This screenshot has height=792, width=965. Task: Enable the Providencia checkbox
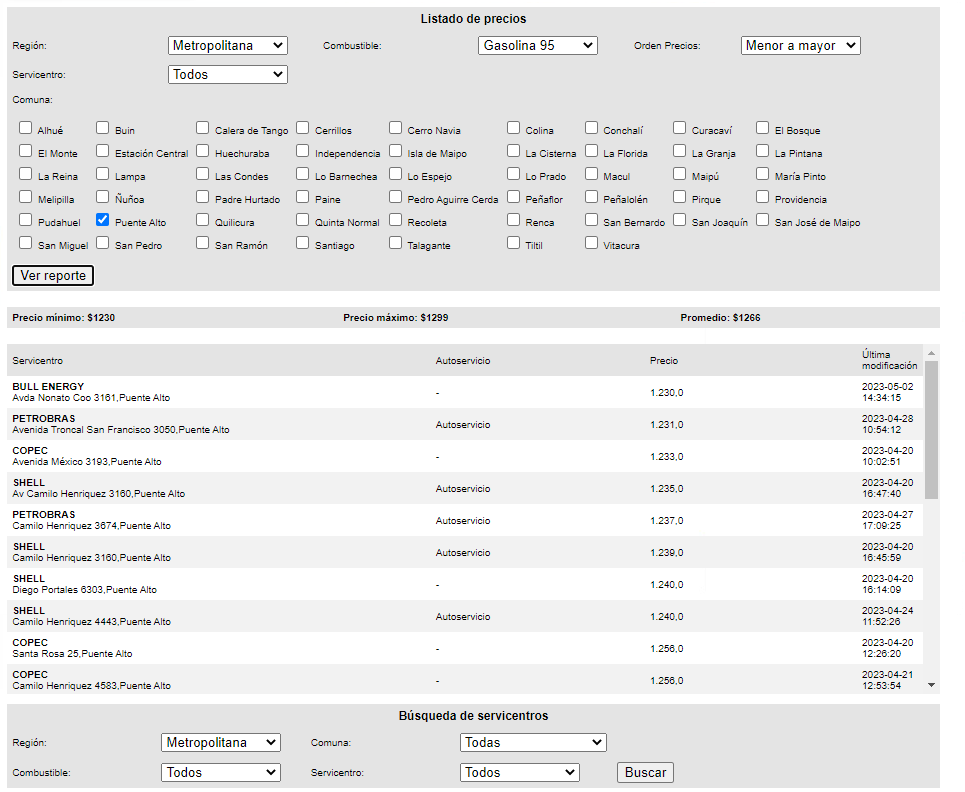point(763,196)
